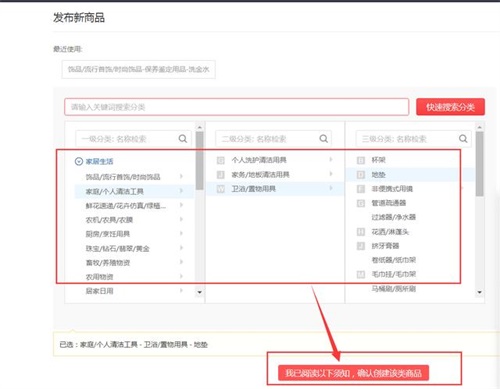This screenshot has width=500, height=389.
Task: Click W letter icon beside 卫浴/置物用具
Action: pos(221,189)
